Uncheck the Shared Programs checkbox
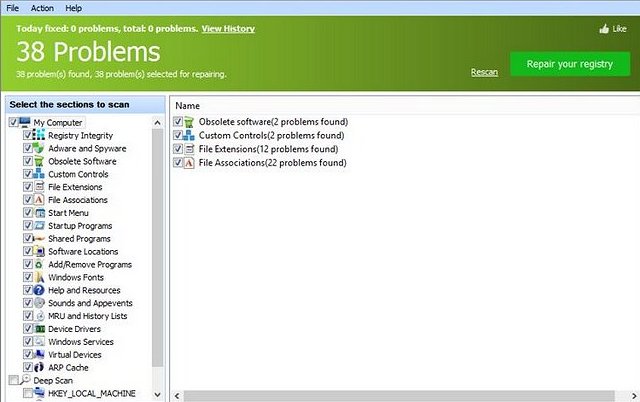 (x=28, y=239)
